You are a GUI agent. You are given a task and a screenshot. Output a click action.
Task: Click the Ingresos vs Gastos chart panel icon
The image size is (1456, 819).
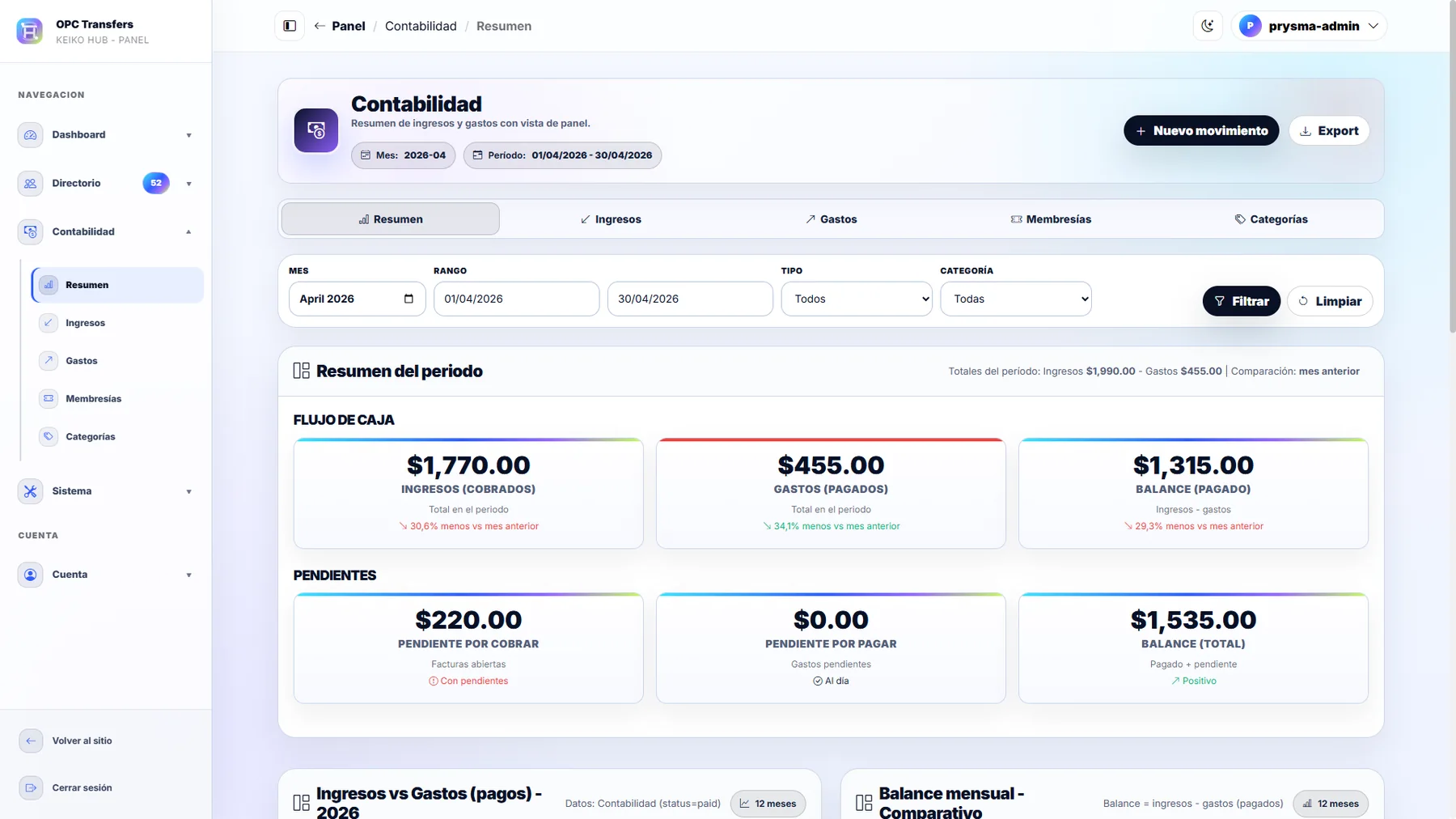[302, 803]
